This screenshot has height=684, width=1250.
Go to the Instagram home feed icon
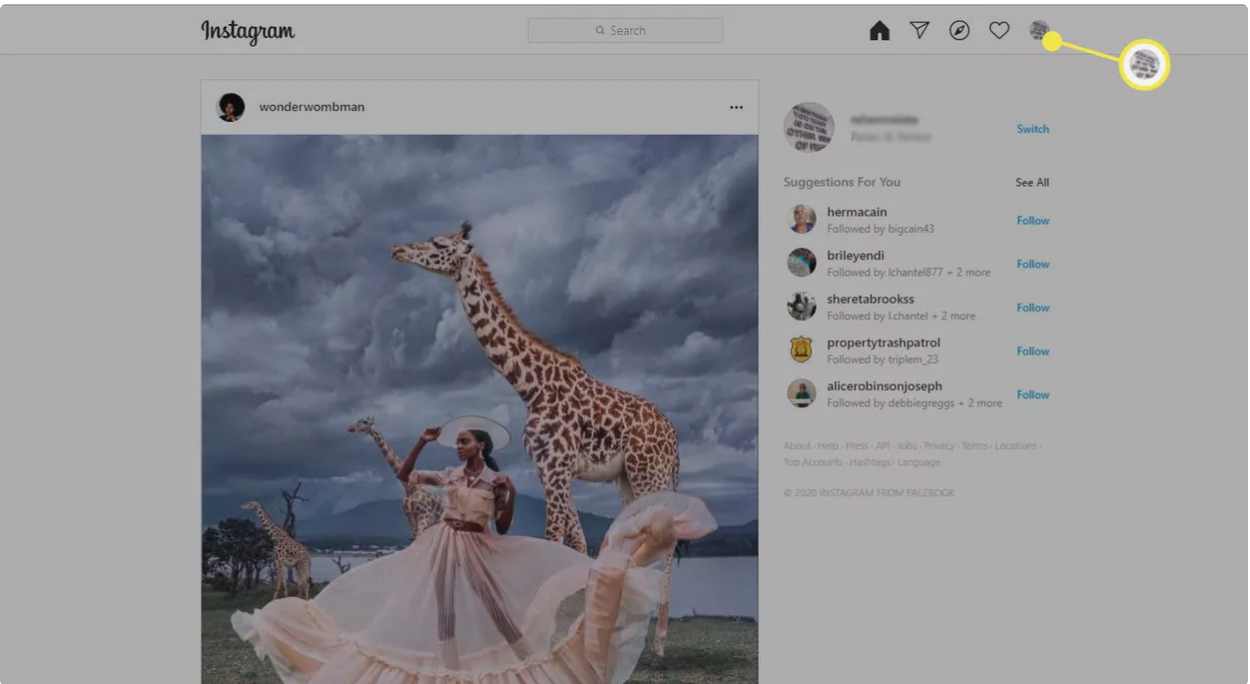879,31
